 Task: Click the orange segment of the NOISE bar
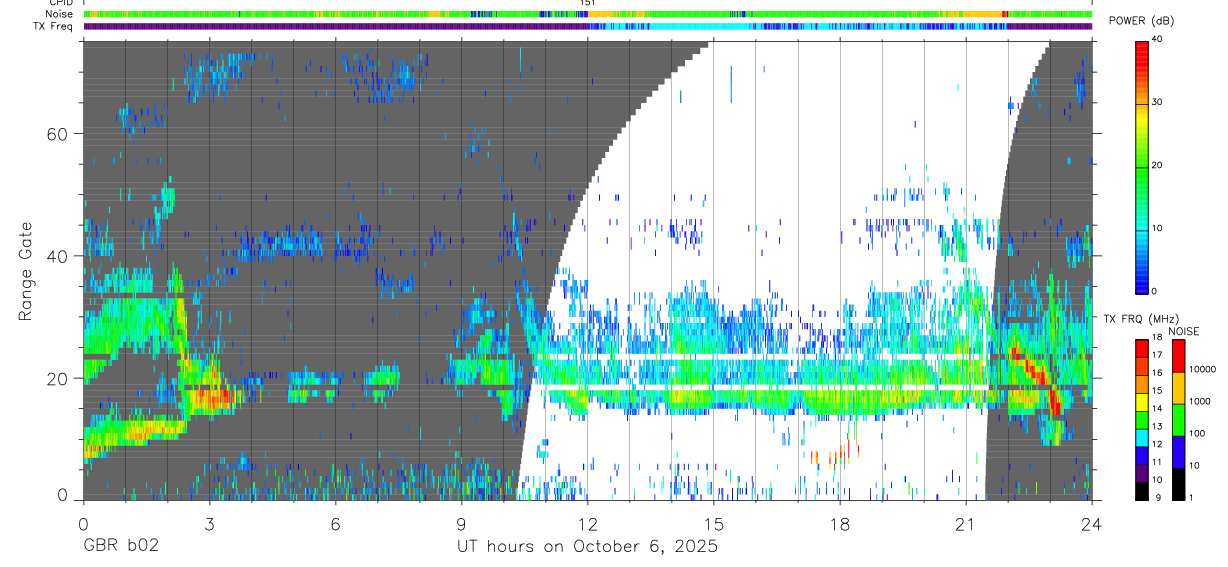click(x=1179, y=387)
